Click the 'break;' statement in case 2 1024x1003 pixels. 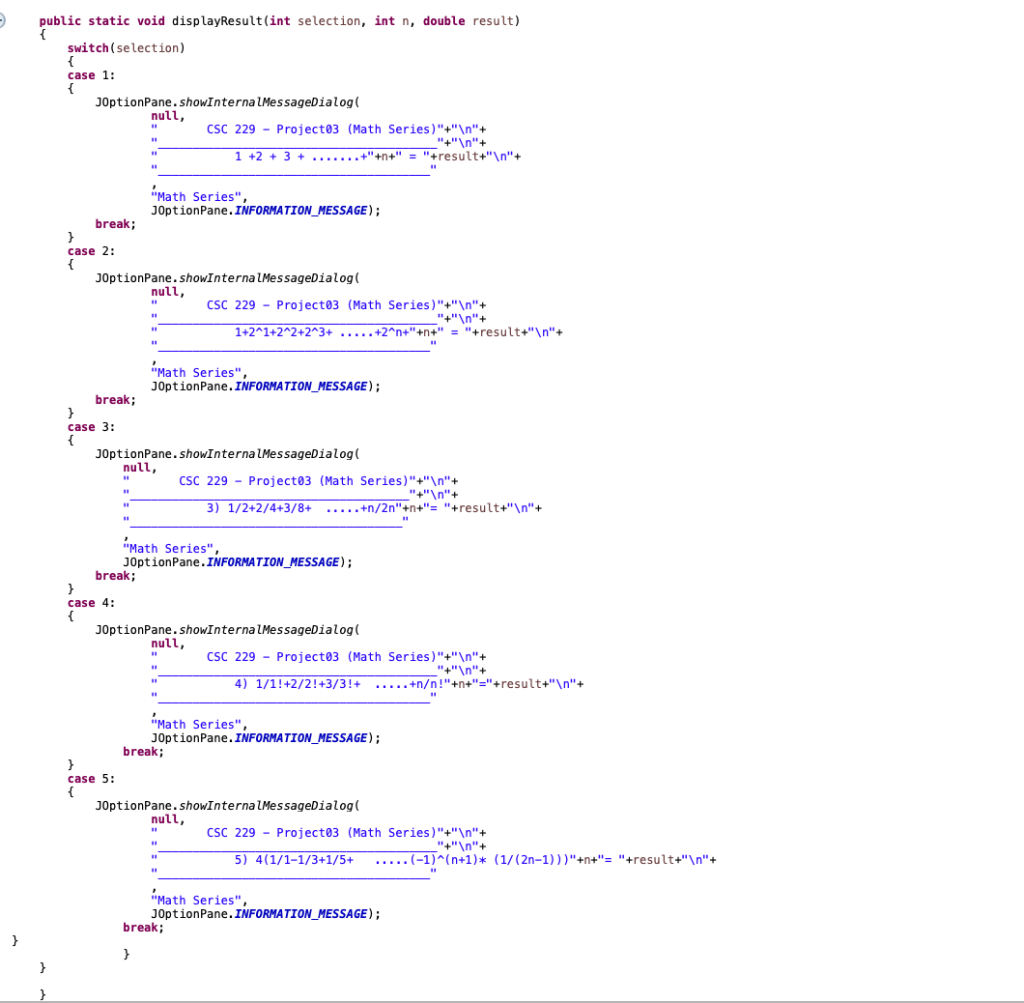(116, 400)
